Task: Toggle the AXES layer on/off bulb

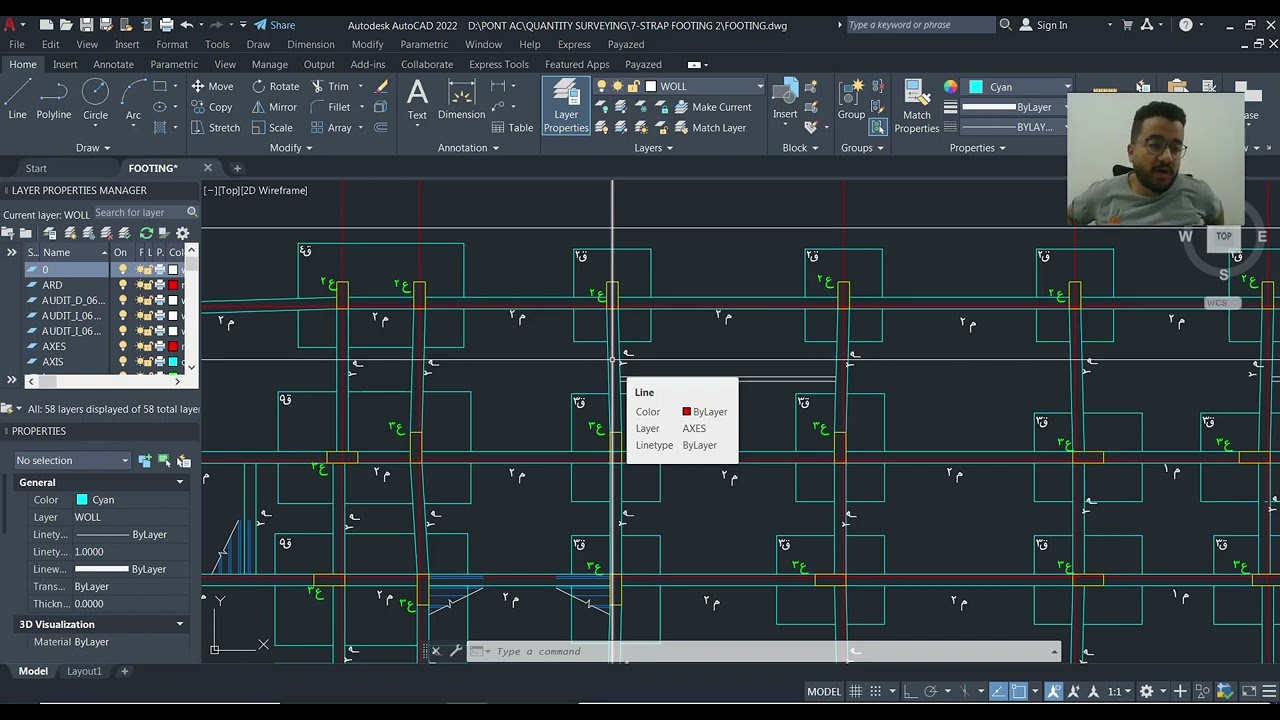Action: click(x=123, y=347)
